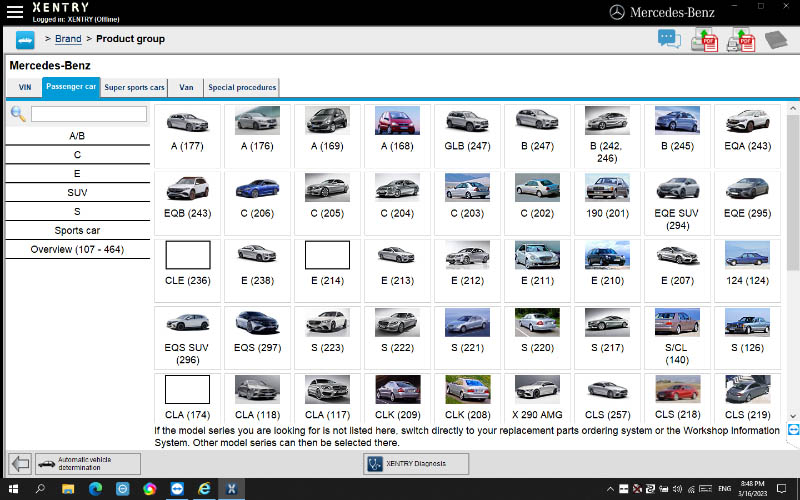Open the system tray overflow chevron
The image size is (800, 500).
610,489
